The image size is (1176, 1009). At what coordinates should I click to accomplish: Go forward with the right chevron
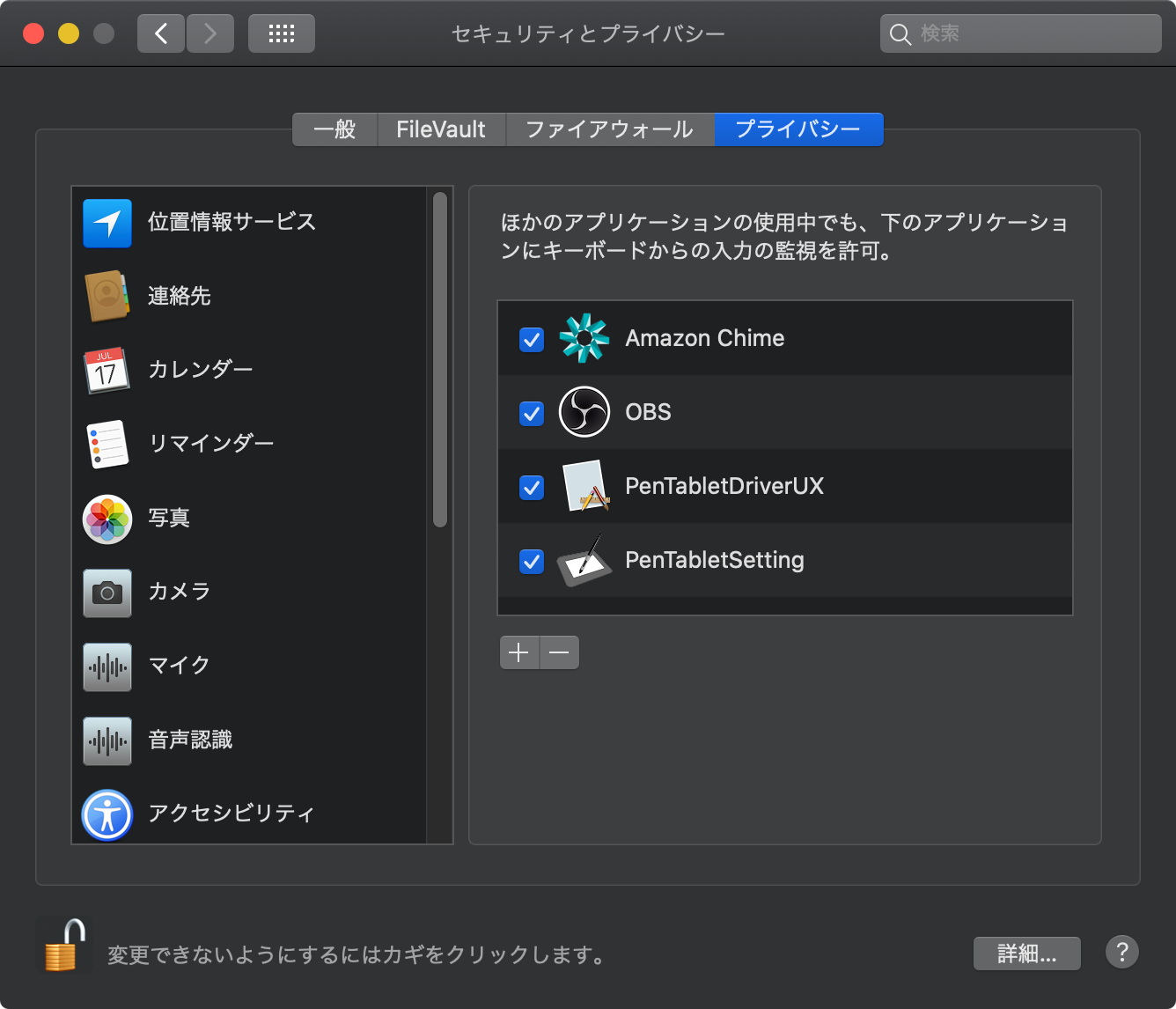click(210, 33)
